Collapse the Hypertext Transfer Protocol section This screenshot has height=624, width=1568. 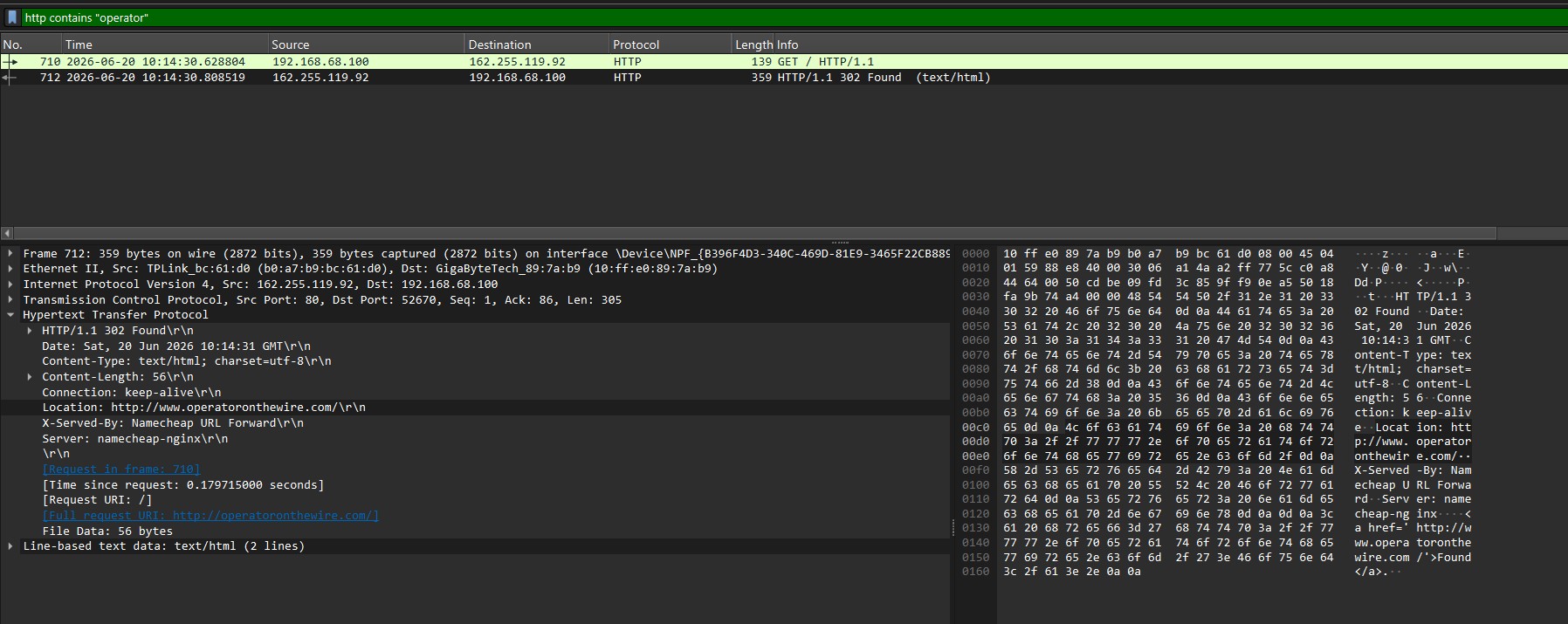pyautogui.click(x=10, y=315)
